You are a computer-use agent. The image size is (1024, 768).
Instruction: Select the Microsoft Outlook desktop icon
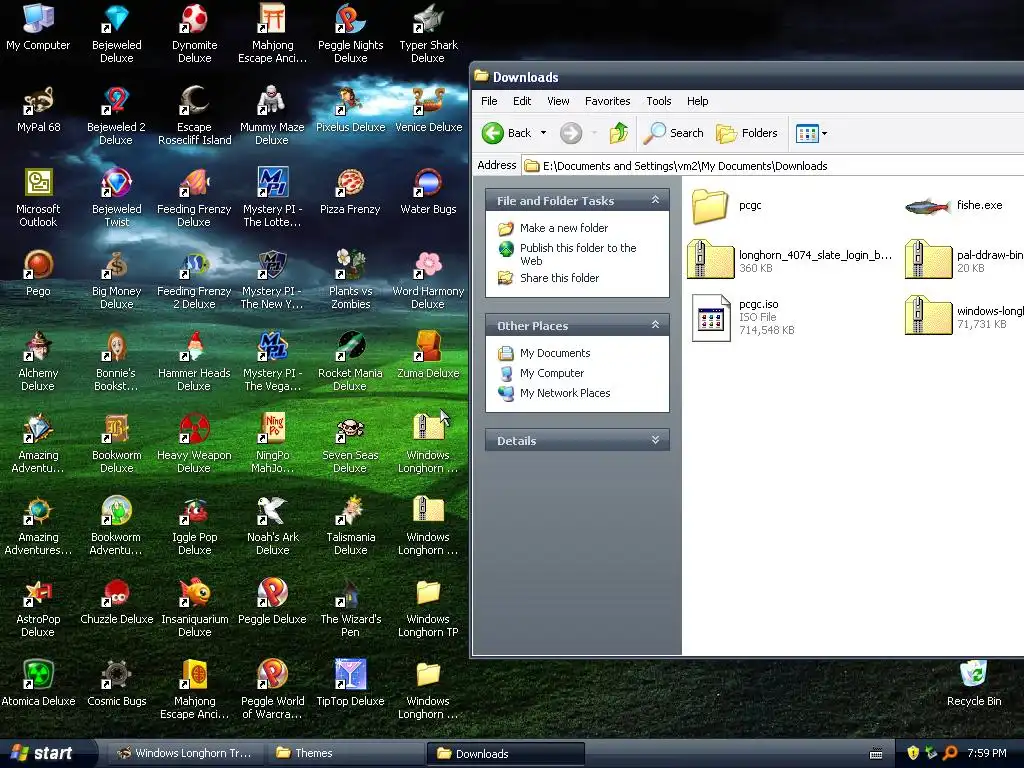tap(39, 197)
